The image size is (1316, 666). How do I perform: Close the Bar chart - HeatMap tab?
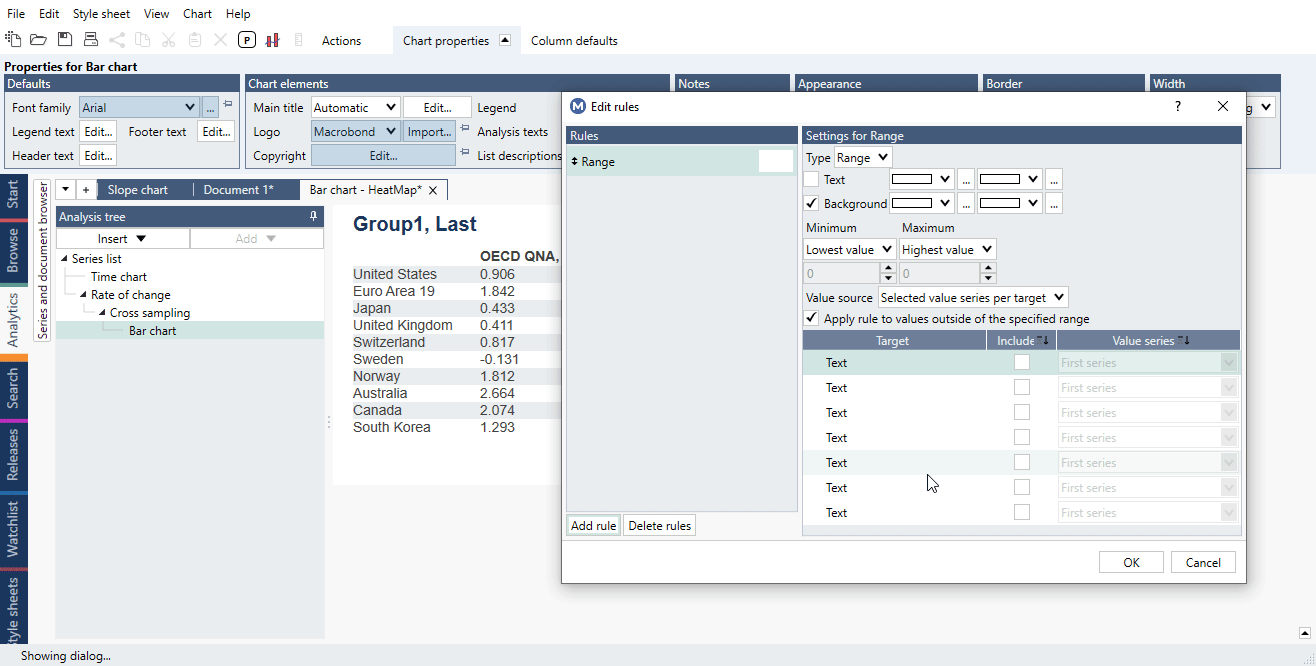coord(433,190)
